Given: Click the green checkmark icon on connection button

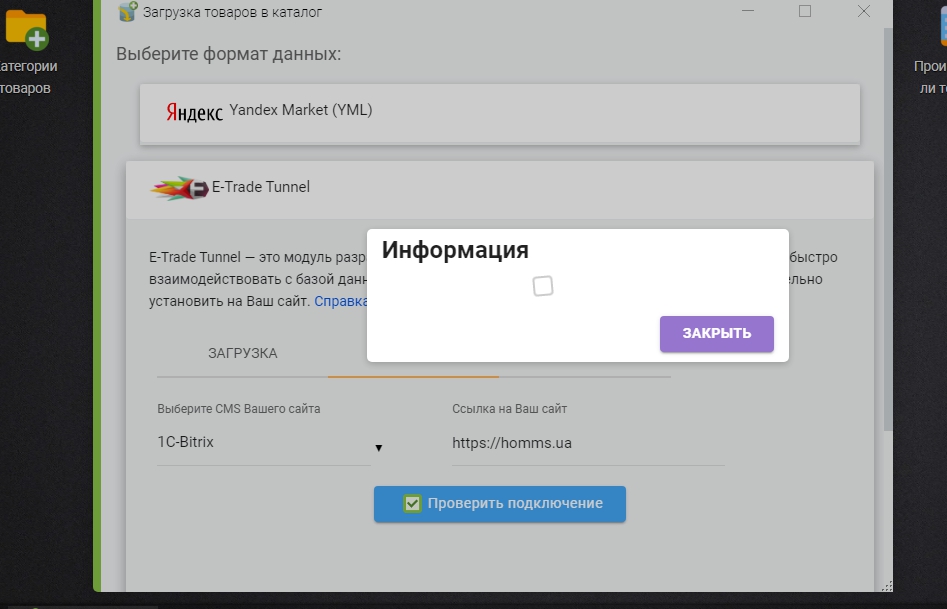Looking at the screenshot, I should click(x=413, y=503).
